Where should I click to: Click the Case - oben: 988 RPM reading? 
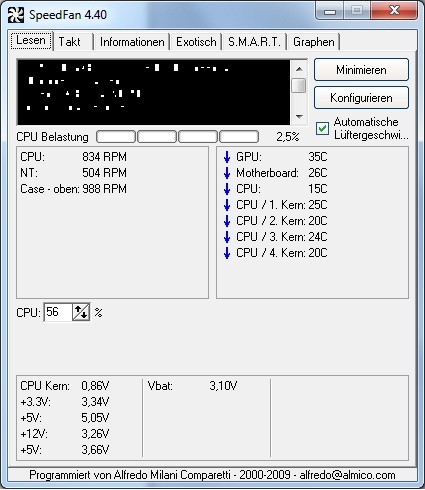[x=73, y=189]
